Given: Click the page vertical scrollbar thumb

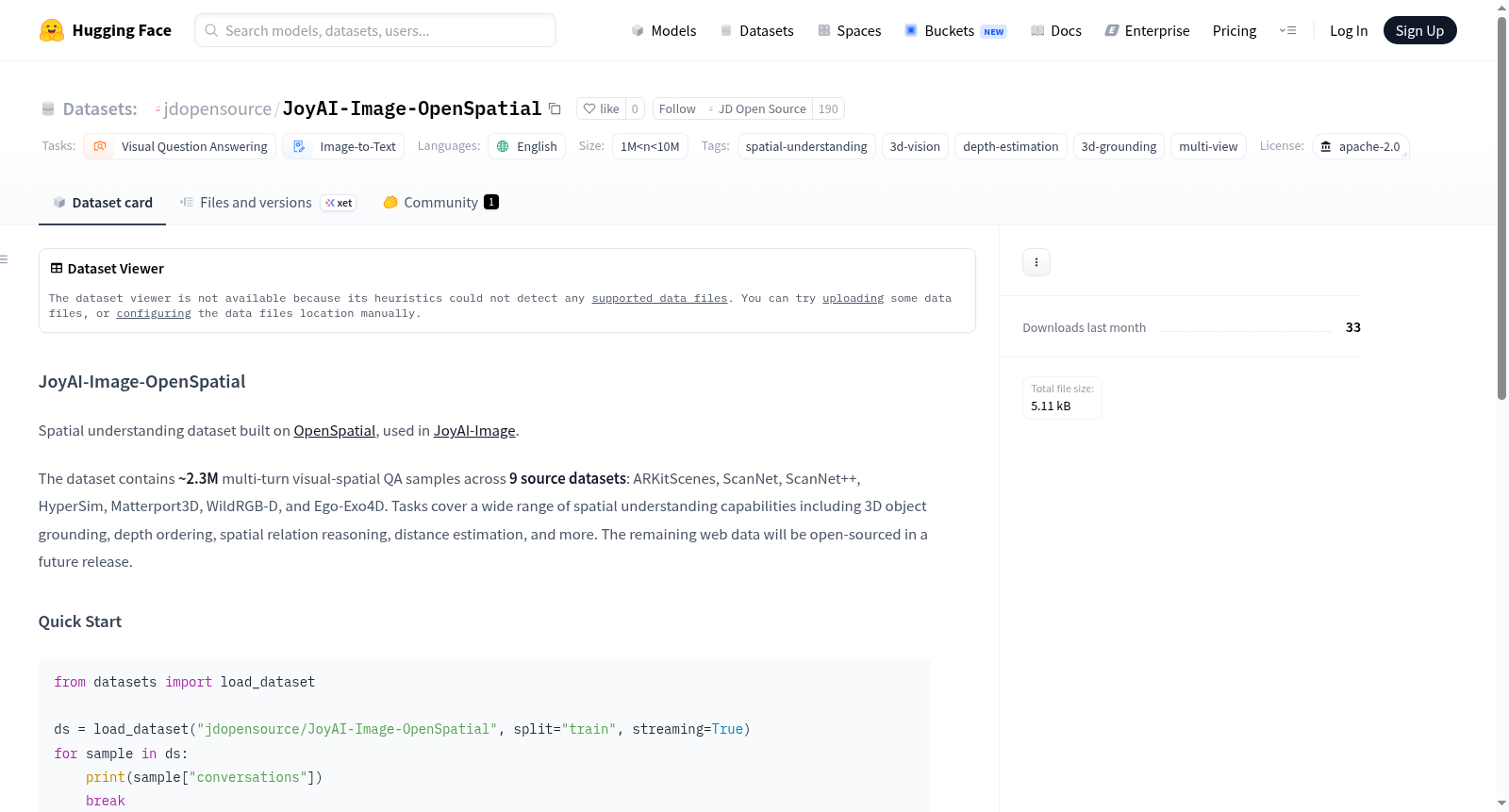Looking at the screenshot, I should point(1501,207).
